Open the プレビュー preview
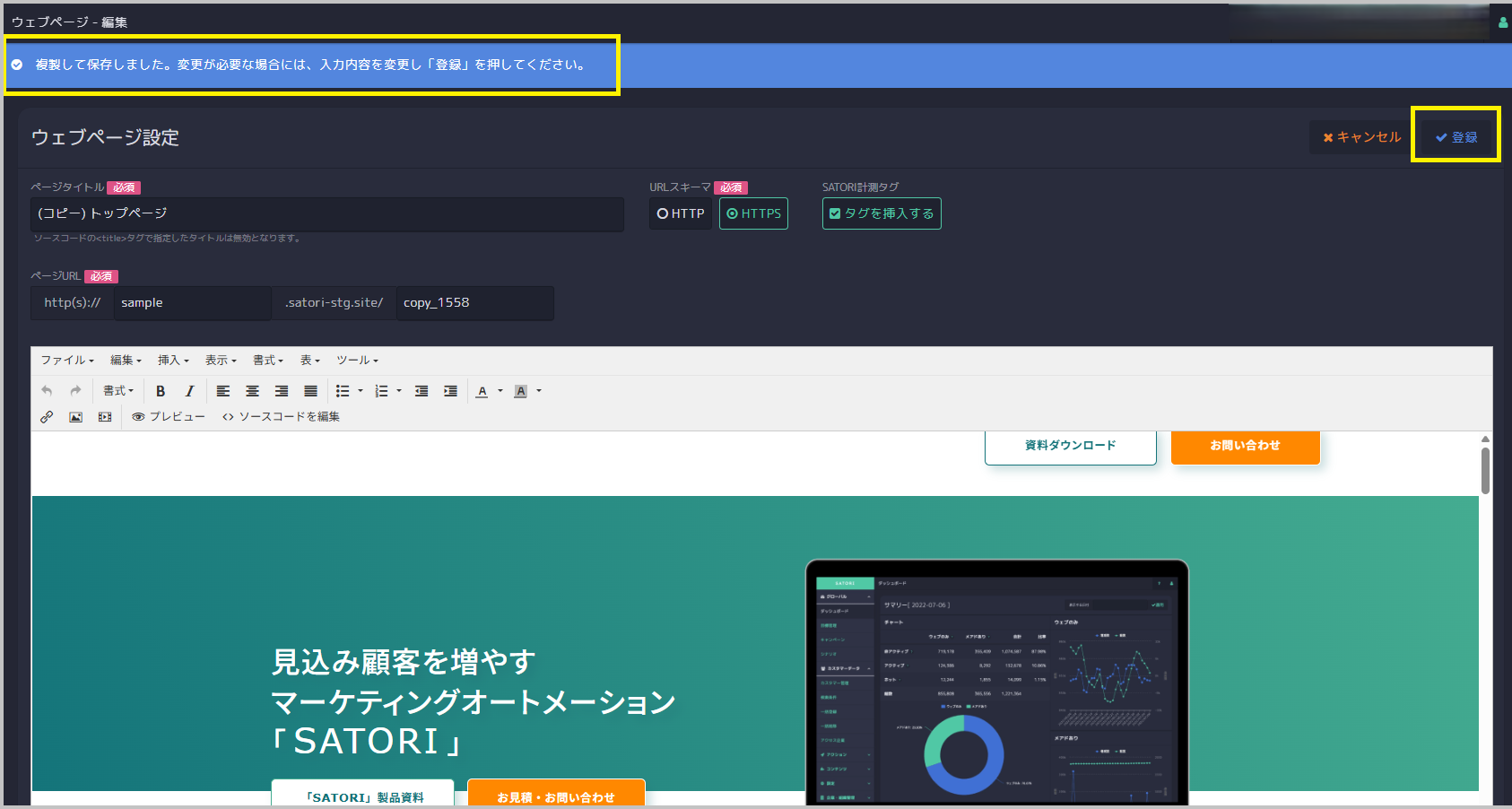This screenshot has height=809, width=1512. [169, 417]
